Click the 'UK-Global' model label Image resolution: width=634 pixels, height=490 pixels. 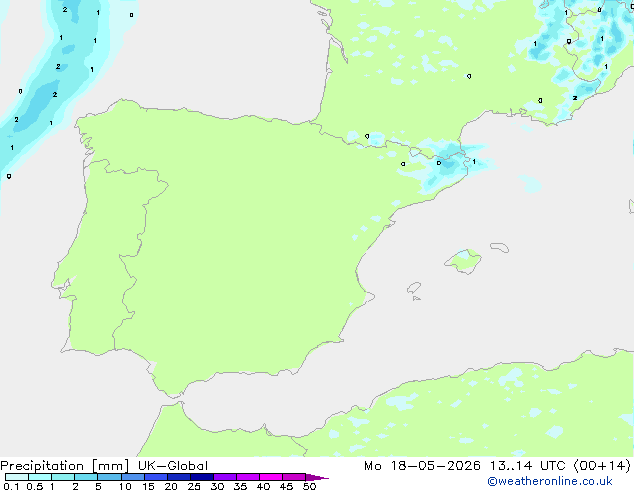tap(173, 466)
